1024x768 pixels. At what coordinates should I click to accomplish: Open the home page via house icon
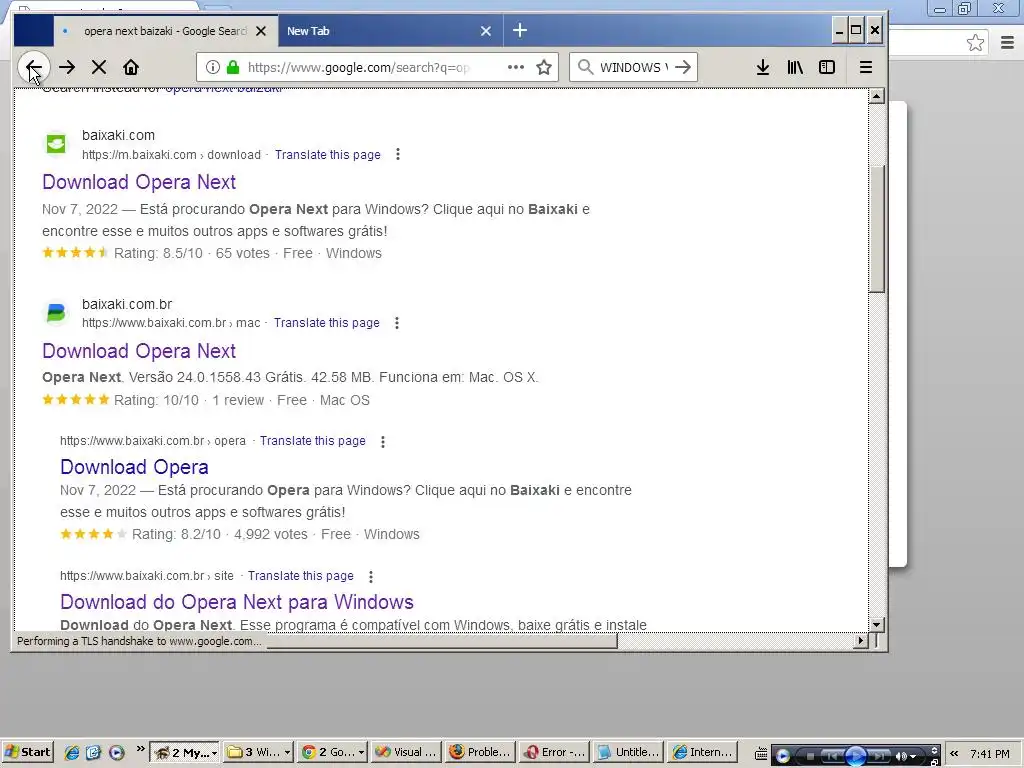[131, 67]
